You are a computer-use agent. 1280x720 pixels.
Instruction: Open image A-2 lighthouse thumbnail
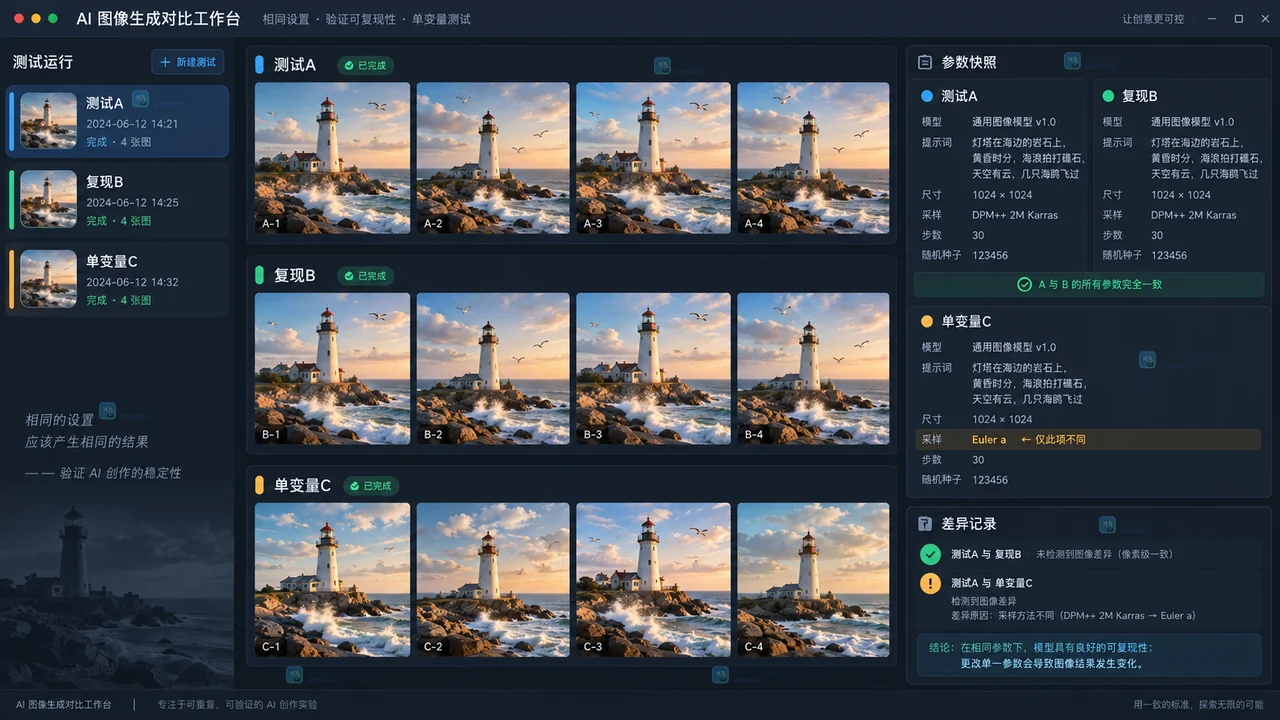point(493,158)
